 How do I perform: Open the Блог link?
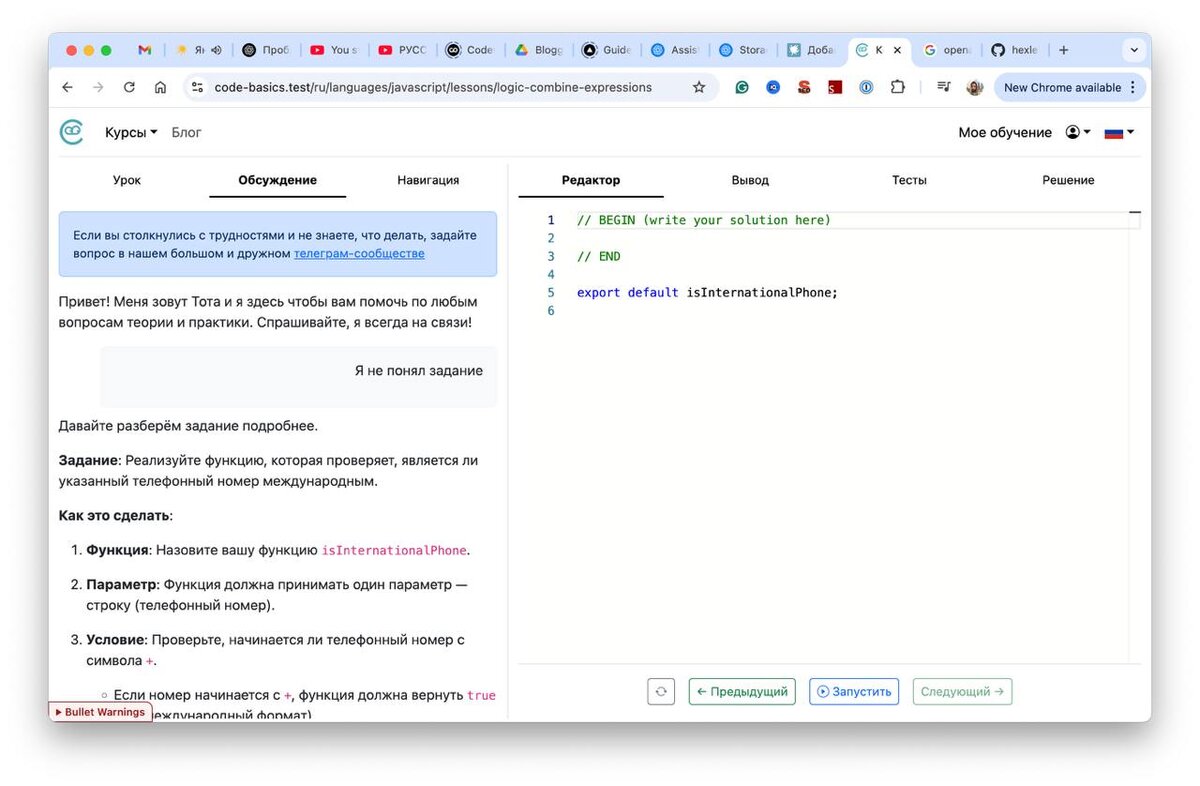tap(186, 132)
